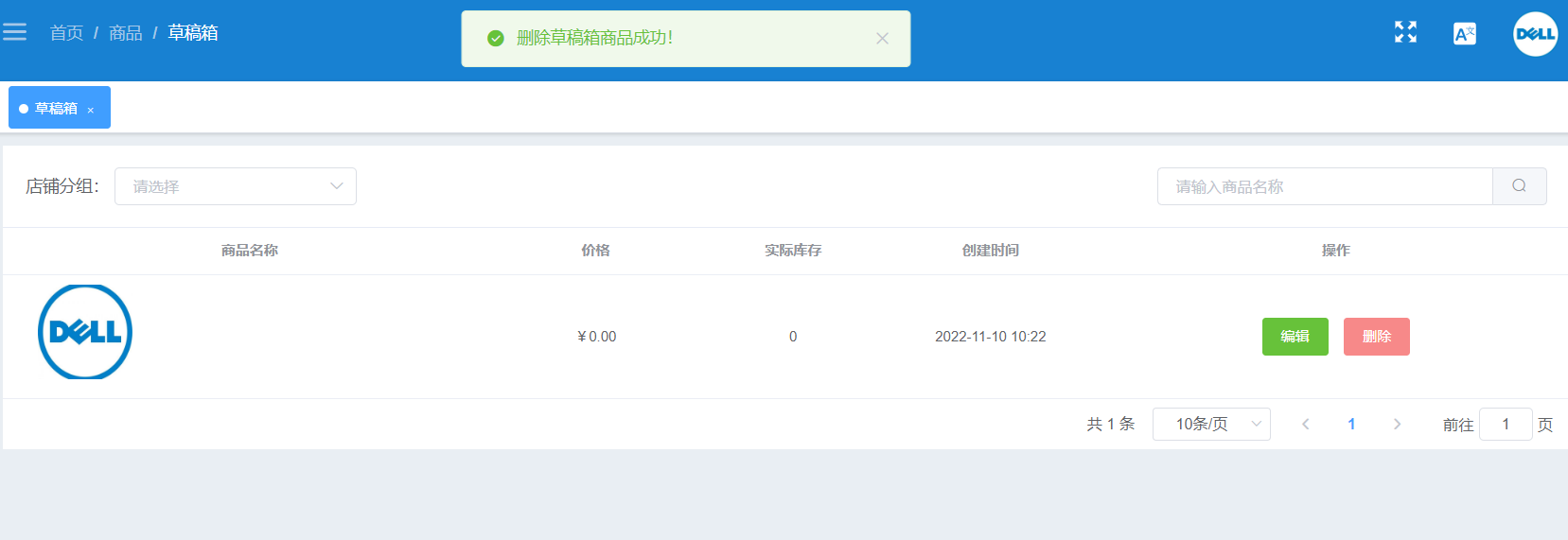
Task: Click the 创建时间 column header
Action: 991,251
